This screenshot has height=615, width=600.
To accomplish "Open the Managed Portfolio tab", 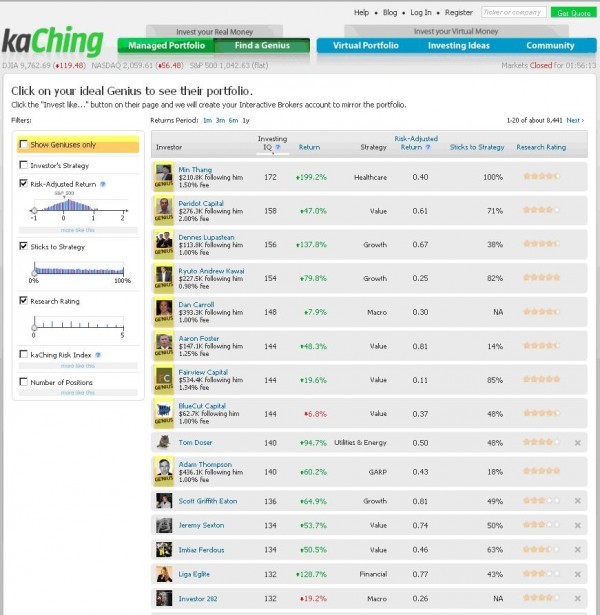I will point(166,45).
